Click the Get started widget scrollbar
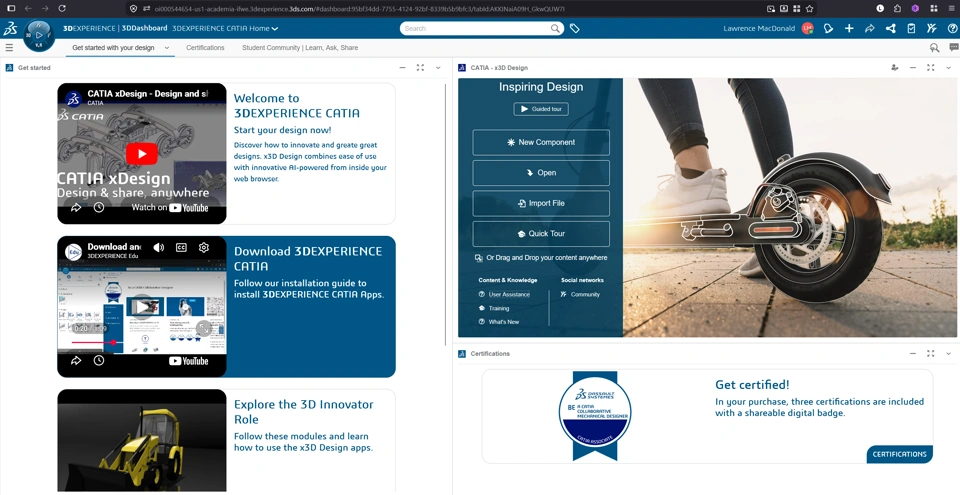Image resolution: width=960 pixels, height=495 pixels. pyautogui.click(x=446, y=214)
